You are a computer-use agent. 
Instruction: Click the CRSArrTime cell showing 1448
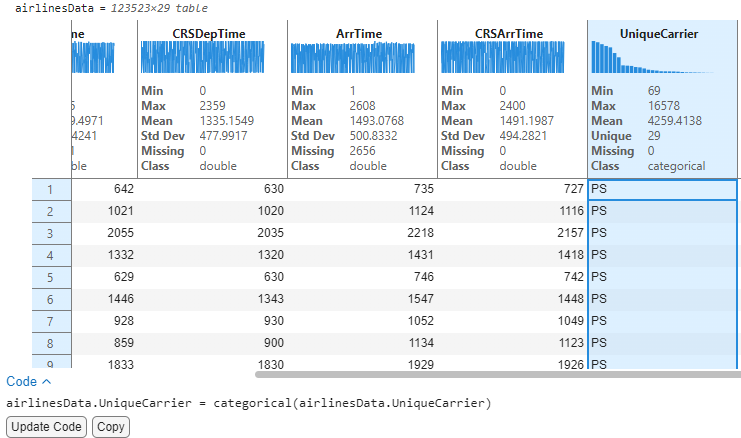[512, 298]
